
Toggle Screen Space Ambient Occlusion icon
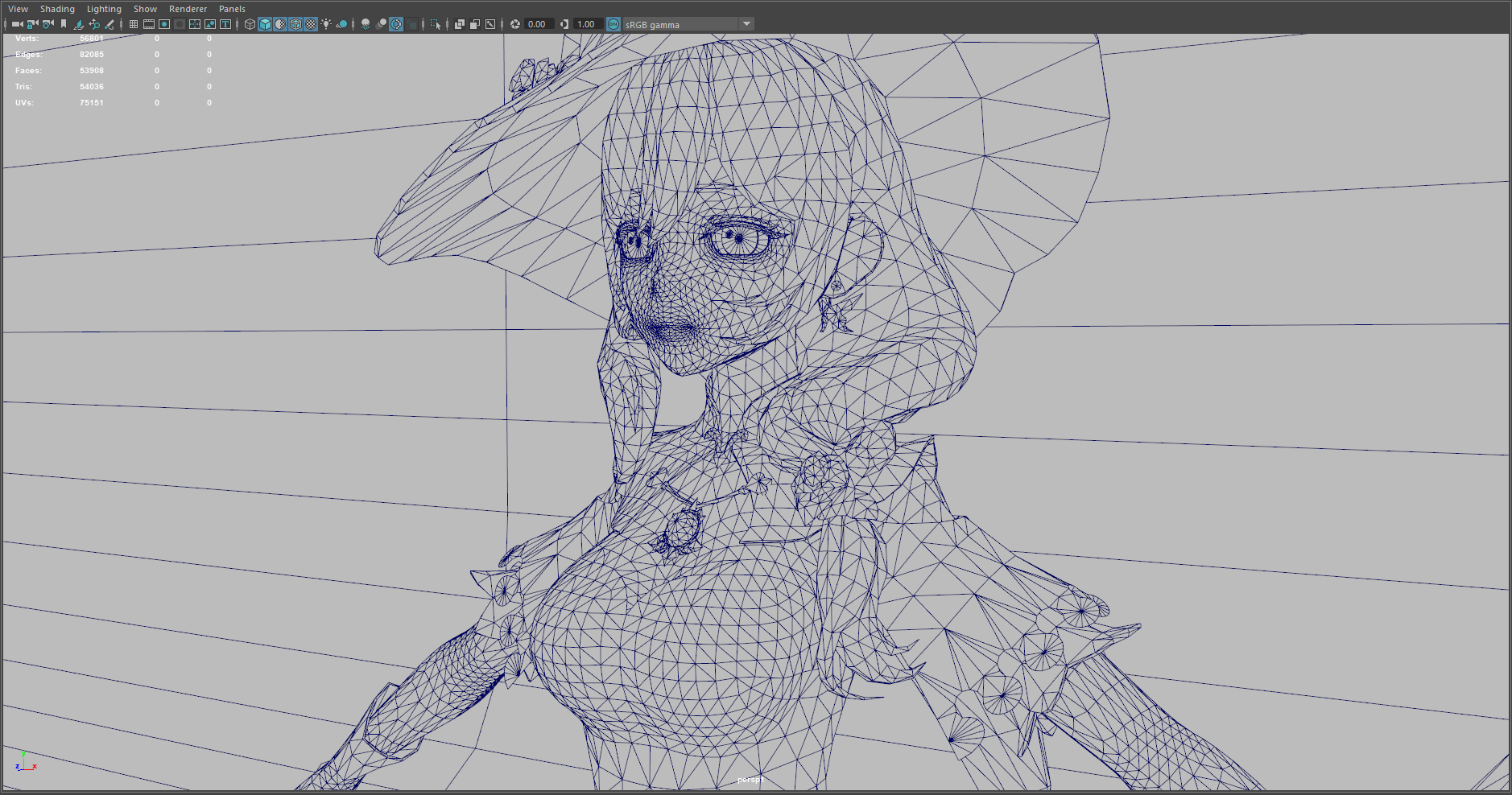tap(366, 24)
